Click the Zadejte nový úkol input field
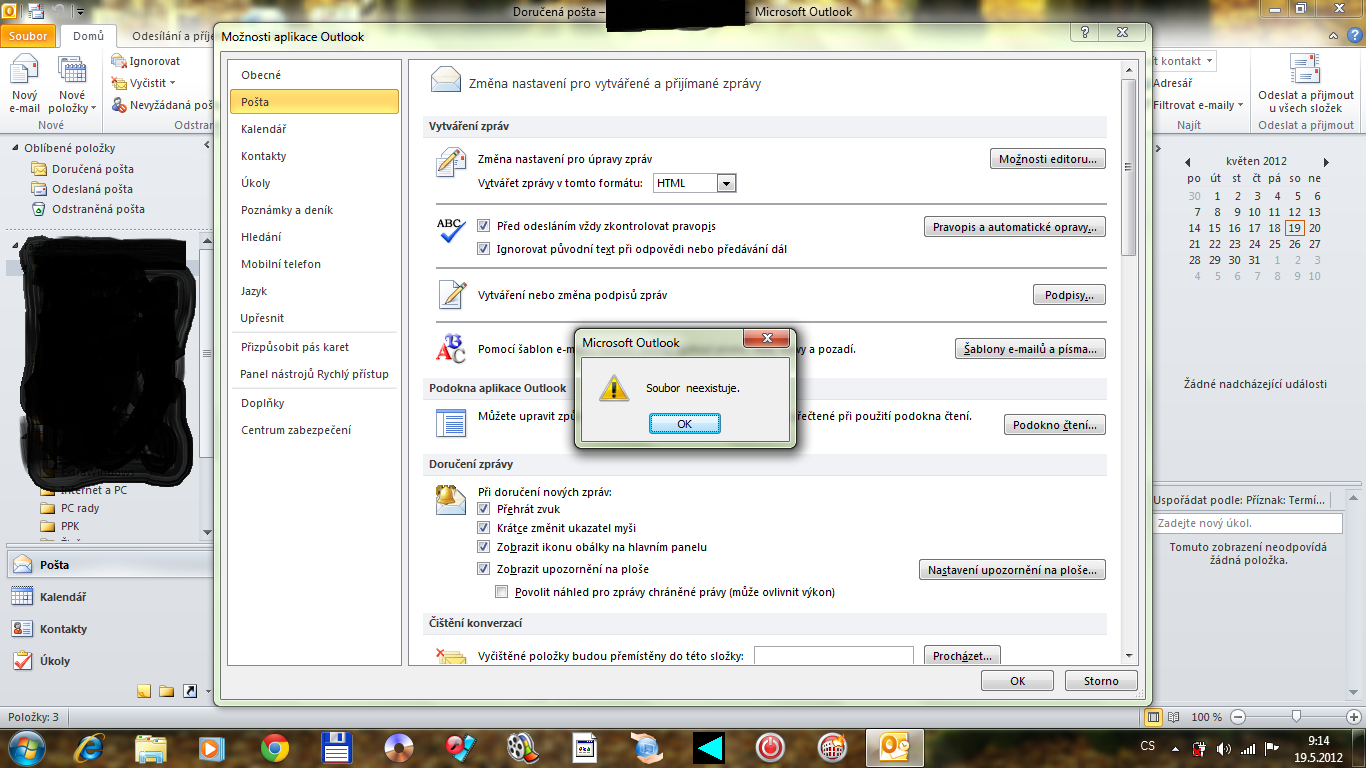The height and width of the screenshot is (768, 1366). click(1247, 523)
